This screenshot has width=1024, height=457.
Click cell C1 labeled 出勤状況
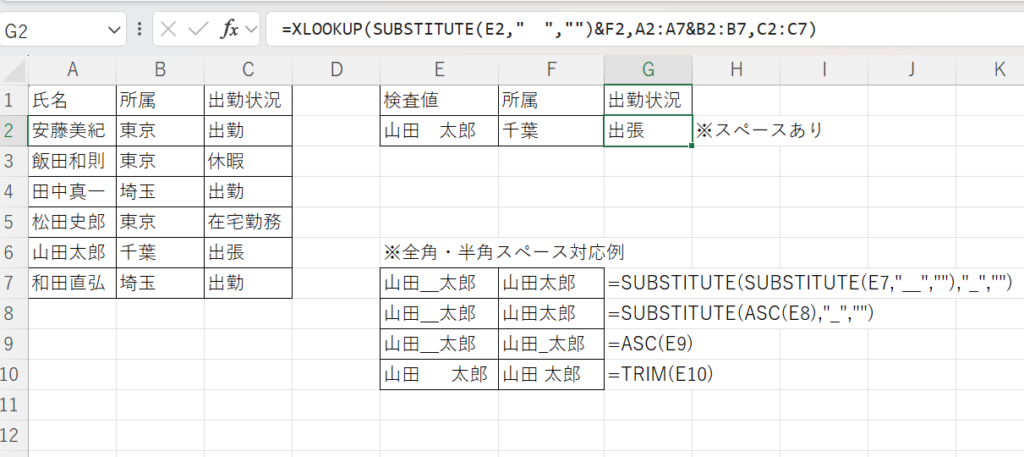[248, 101]
